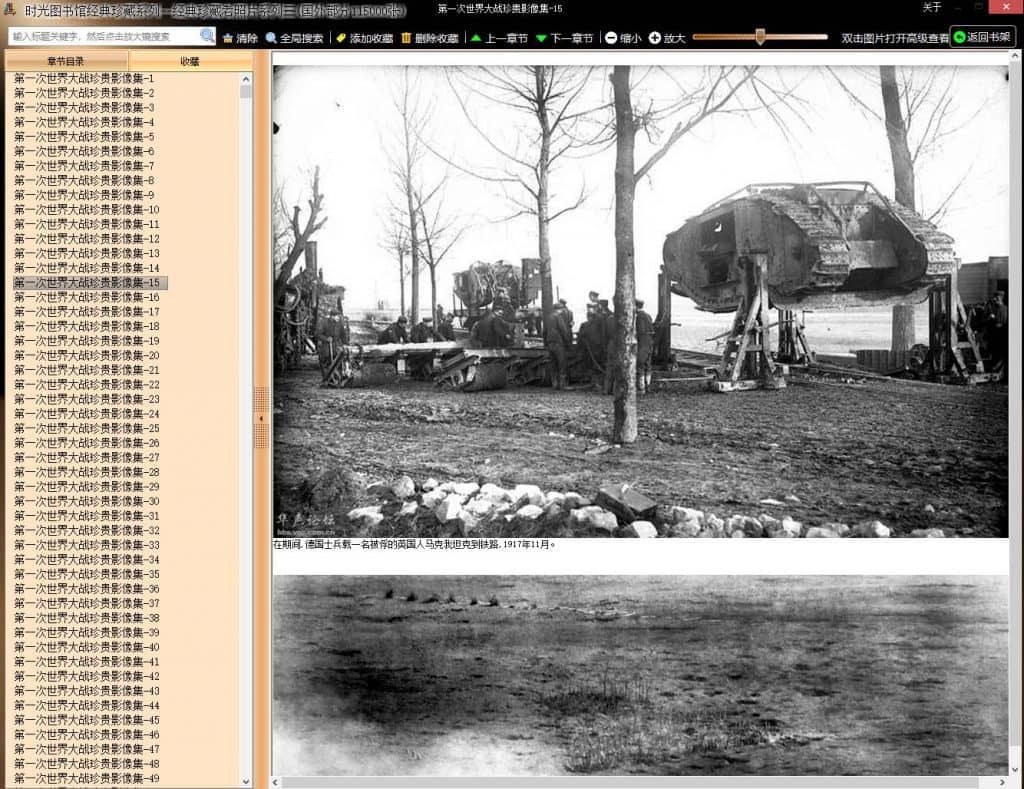
Task: Focus the title keyword search input field
Action: (x=105, y=36)
